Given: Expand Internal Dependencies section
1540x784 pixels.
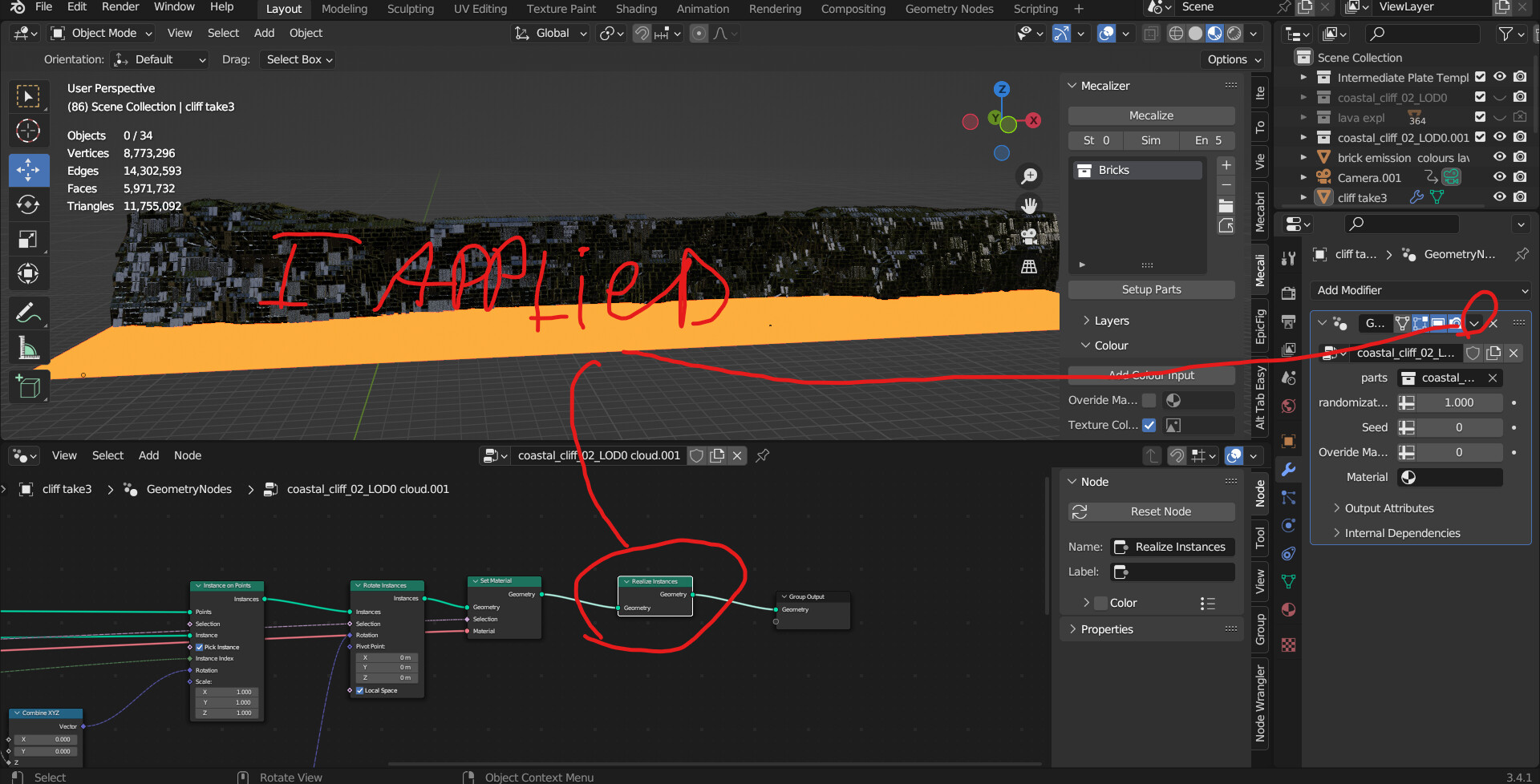Looking at the screenshot, I should pos(1401,533).
